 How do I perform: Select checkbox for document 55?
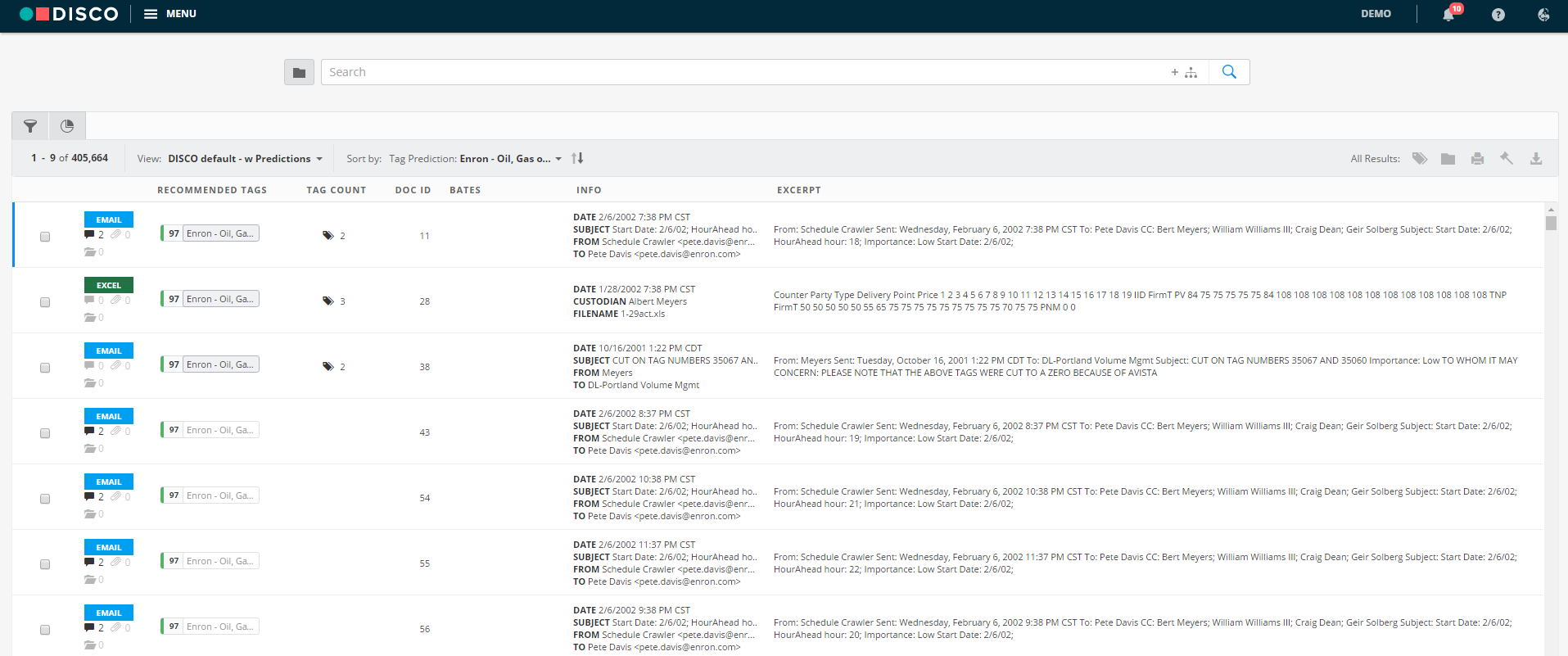45,564
